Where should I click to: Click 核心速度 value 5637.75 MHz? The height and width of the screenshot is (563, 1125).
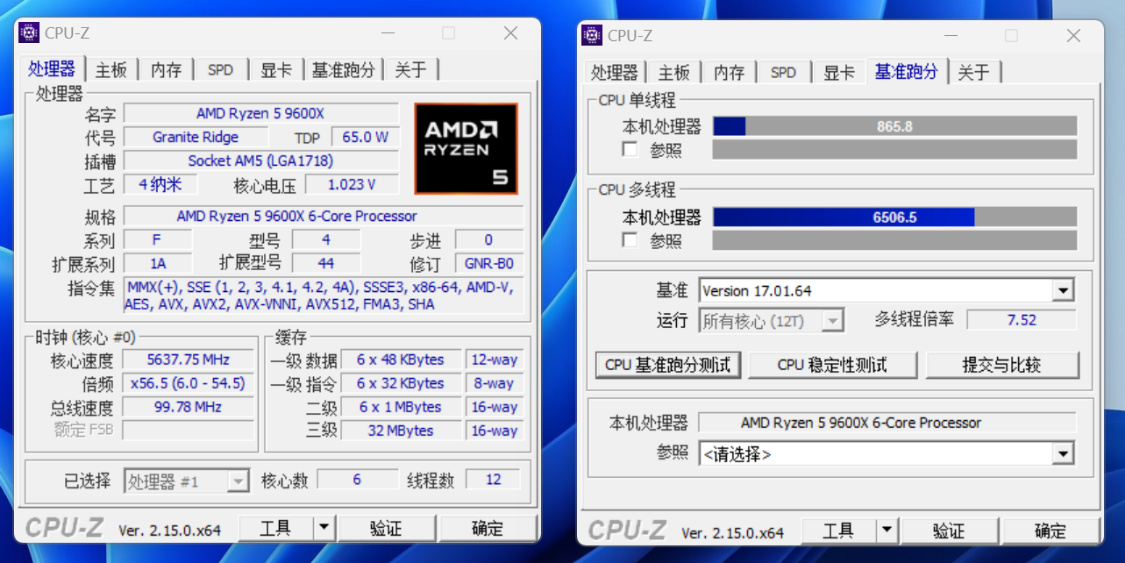tap(188, 359)
